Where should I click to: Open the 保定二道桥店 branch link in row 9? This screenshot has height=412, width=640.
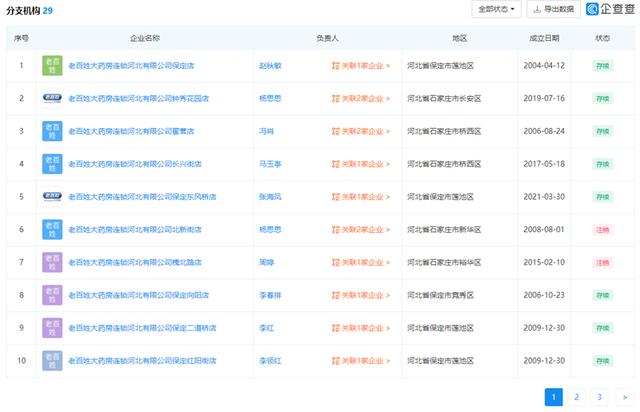[x=142, y=328]
